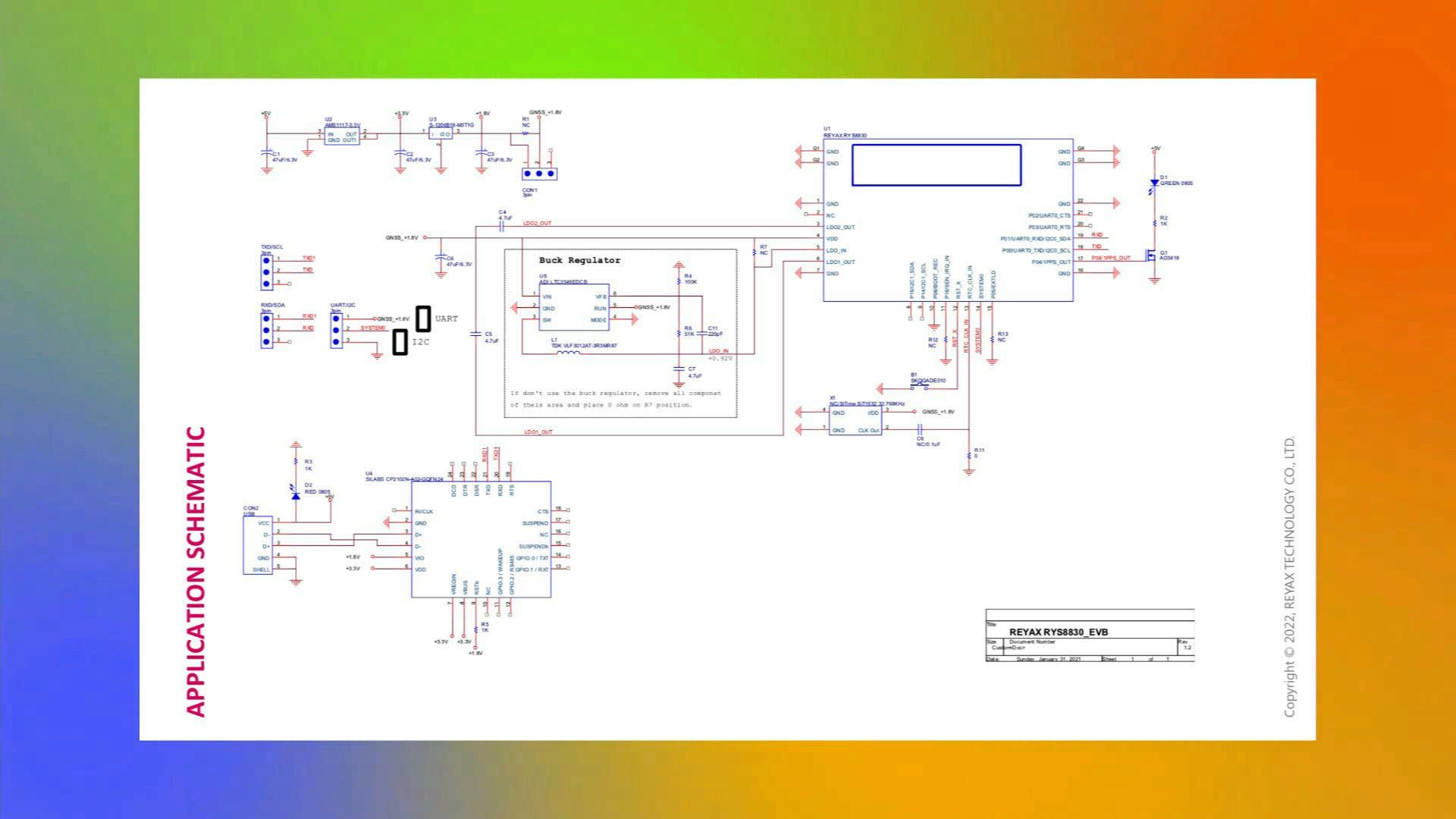This screenshot has height=819, width=1456.
Task: Click the R13 NC resistor label
Action: 1003,337
